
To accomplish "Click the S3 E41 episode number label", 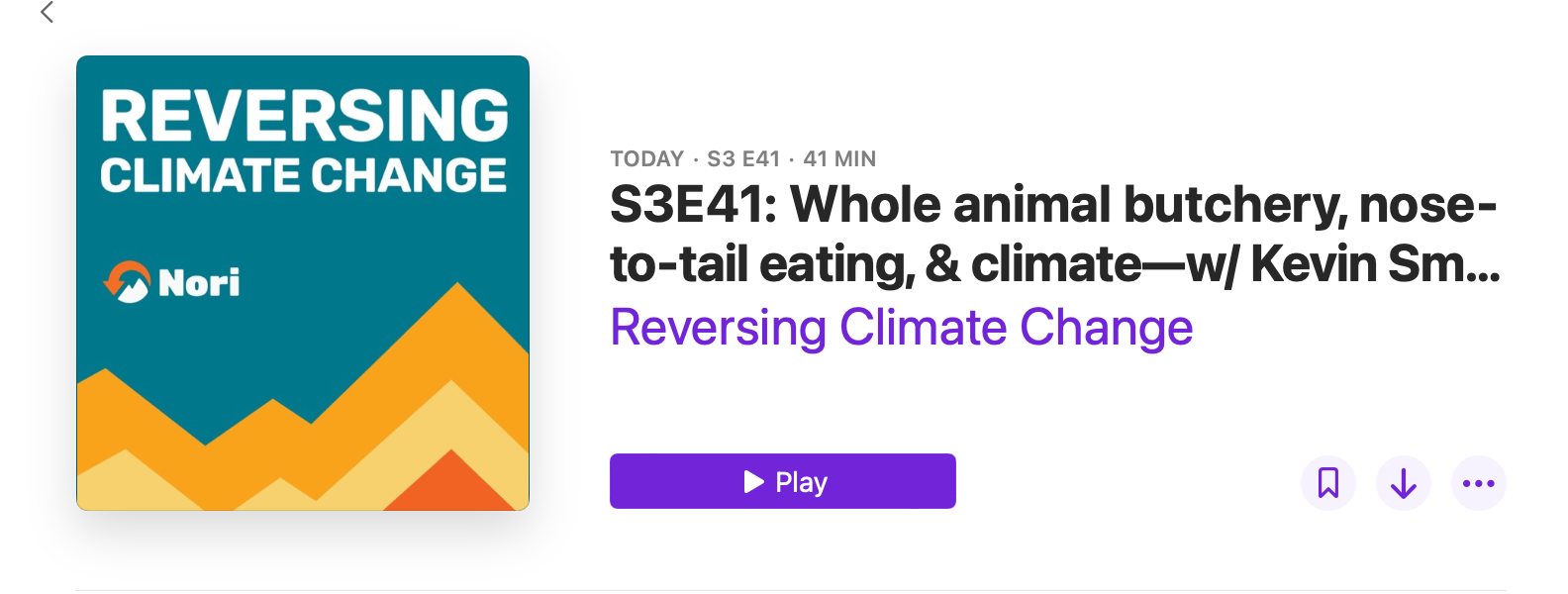I will pyautogui.click(x=743, y=159).
